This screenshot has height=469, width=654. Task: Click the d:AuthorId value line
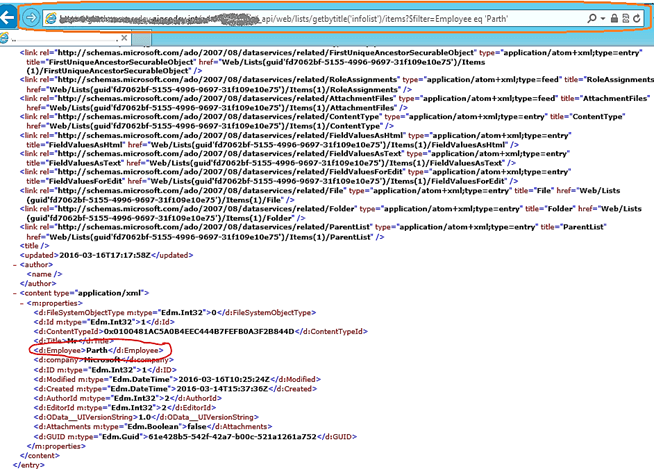click(x=128, y=398)
